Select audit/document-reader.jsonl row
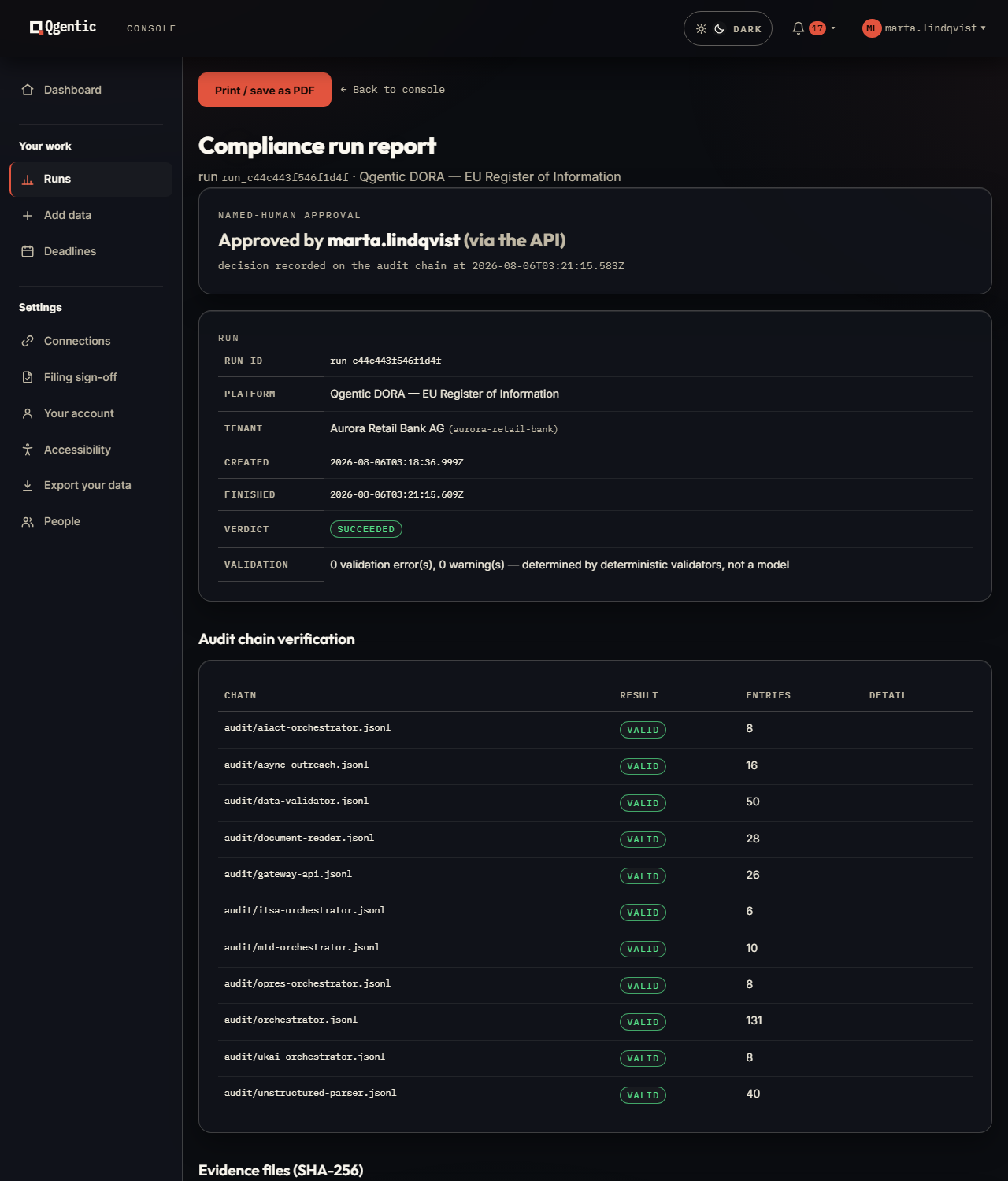This screenshot has height=1181, width=1008. [x=595, y=839]
